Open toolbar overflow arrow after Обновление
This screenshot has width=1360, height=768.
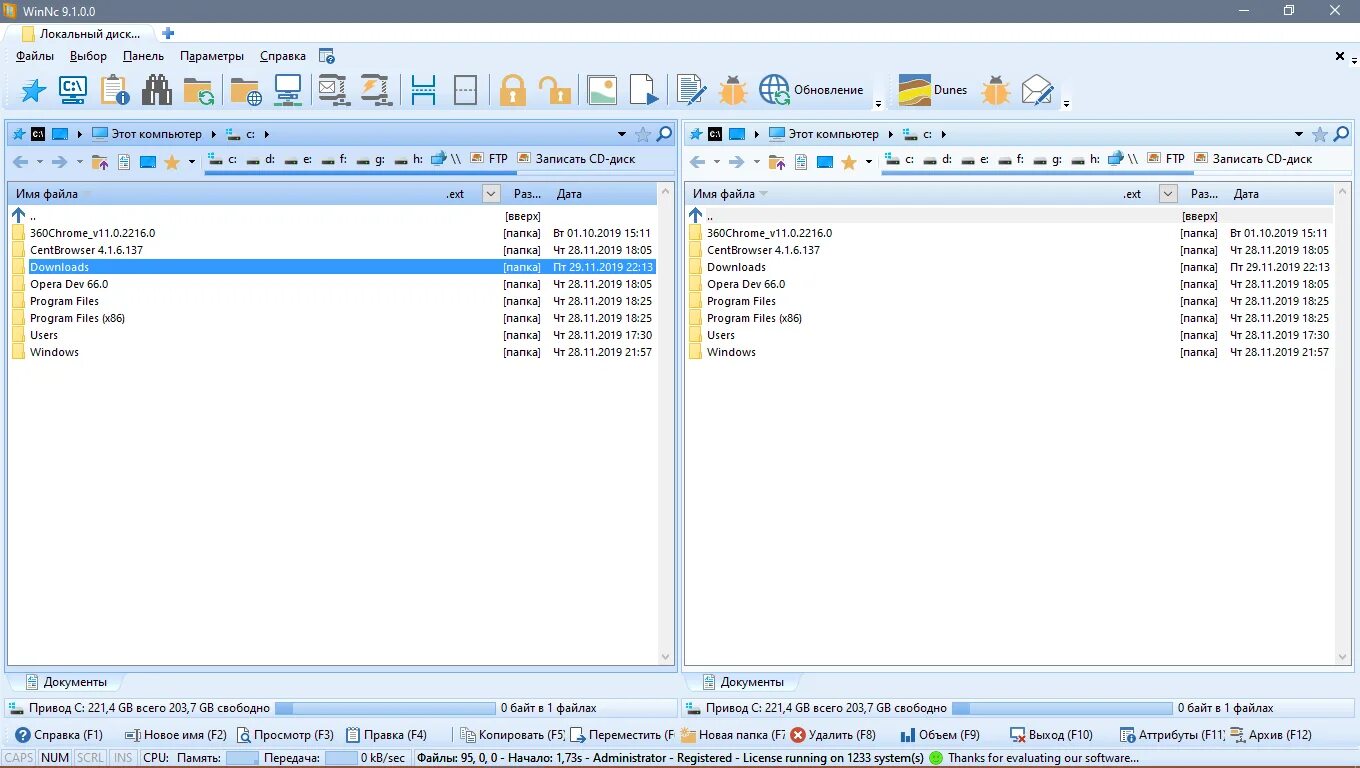[878, 103]
